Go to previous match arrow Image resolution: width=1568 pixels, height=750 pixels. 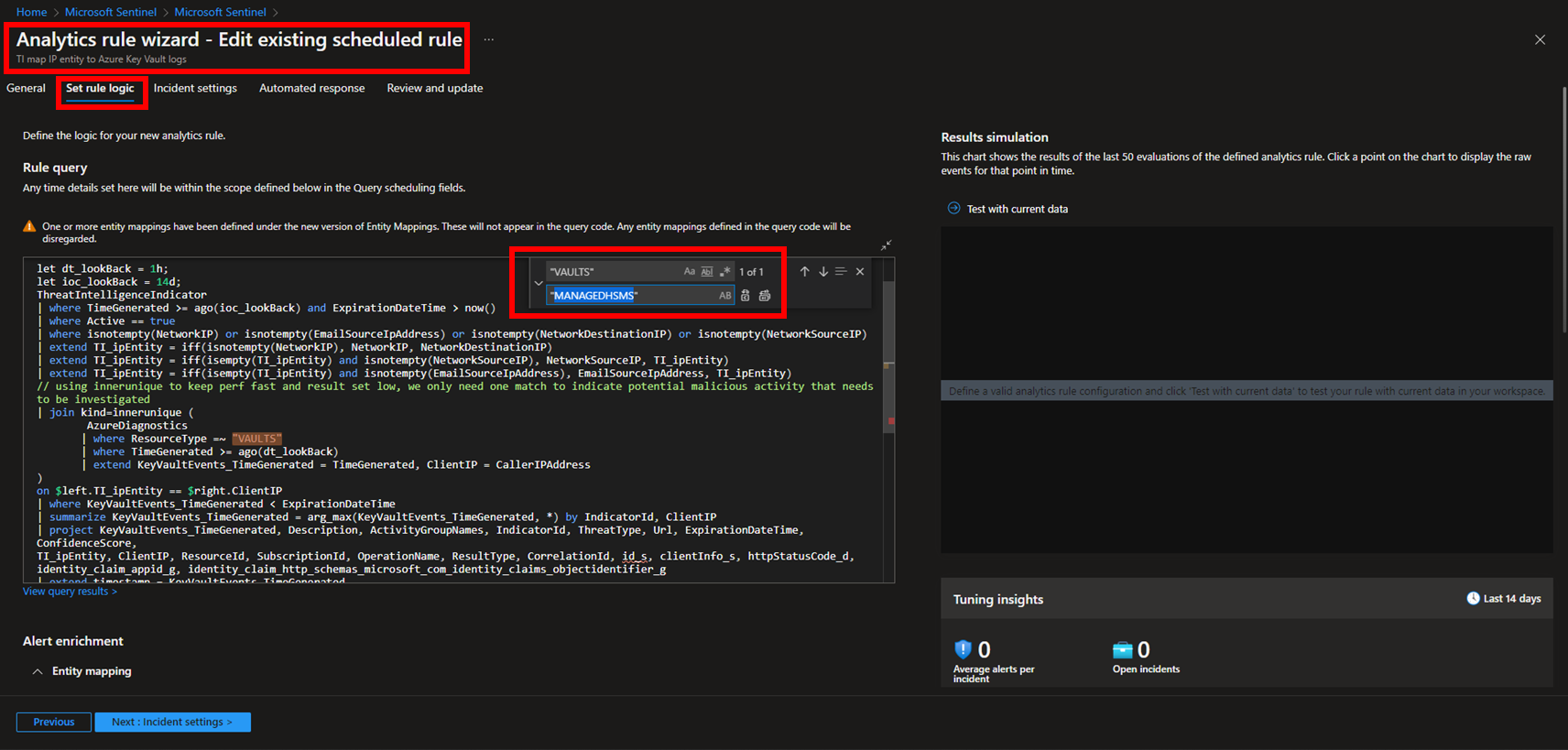[805, 272]
